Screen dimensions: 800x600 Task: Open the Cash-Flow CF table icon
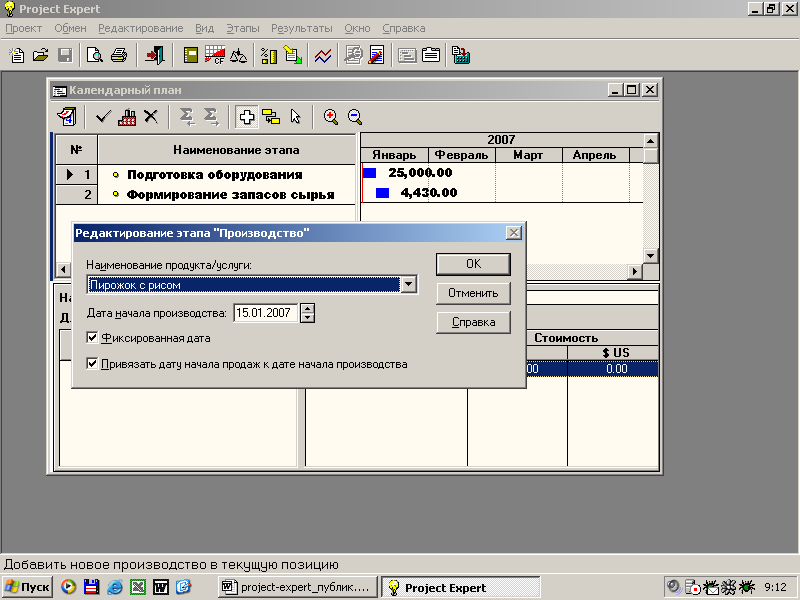coord(215,55)
